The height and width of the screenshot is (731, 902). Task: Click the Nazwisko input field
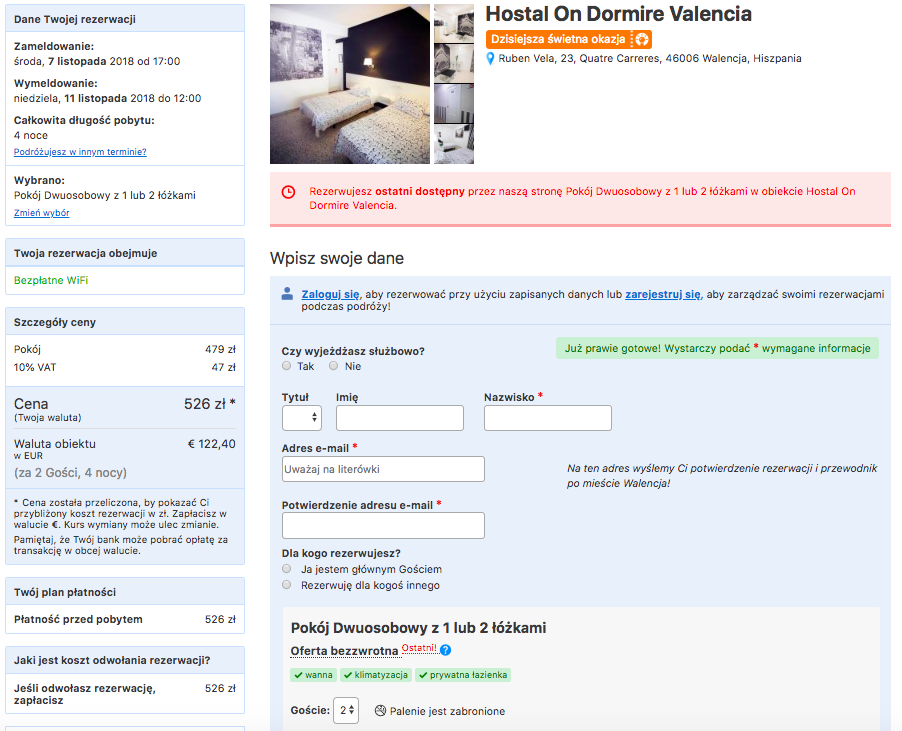[547, 418]
